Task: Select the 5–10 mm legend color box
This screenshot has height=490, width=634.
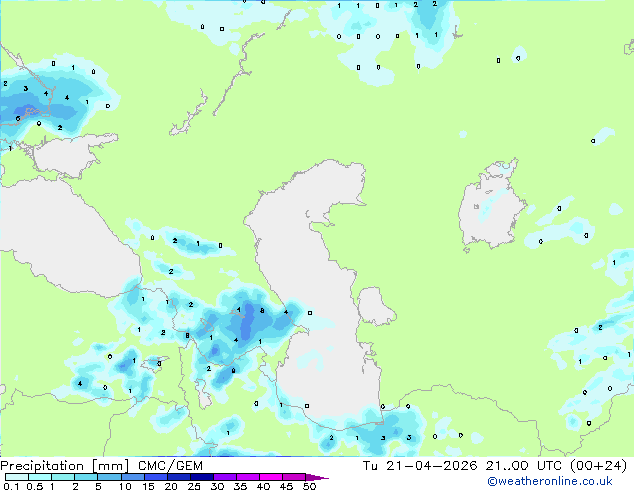Action: pyautogui.click(x=109, y=477)
